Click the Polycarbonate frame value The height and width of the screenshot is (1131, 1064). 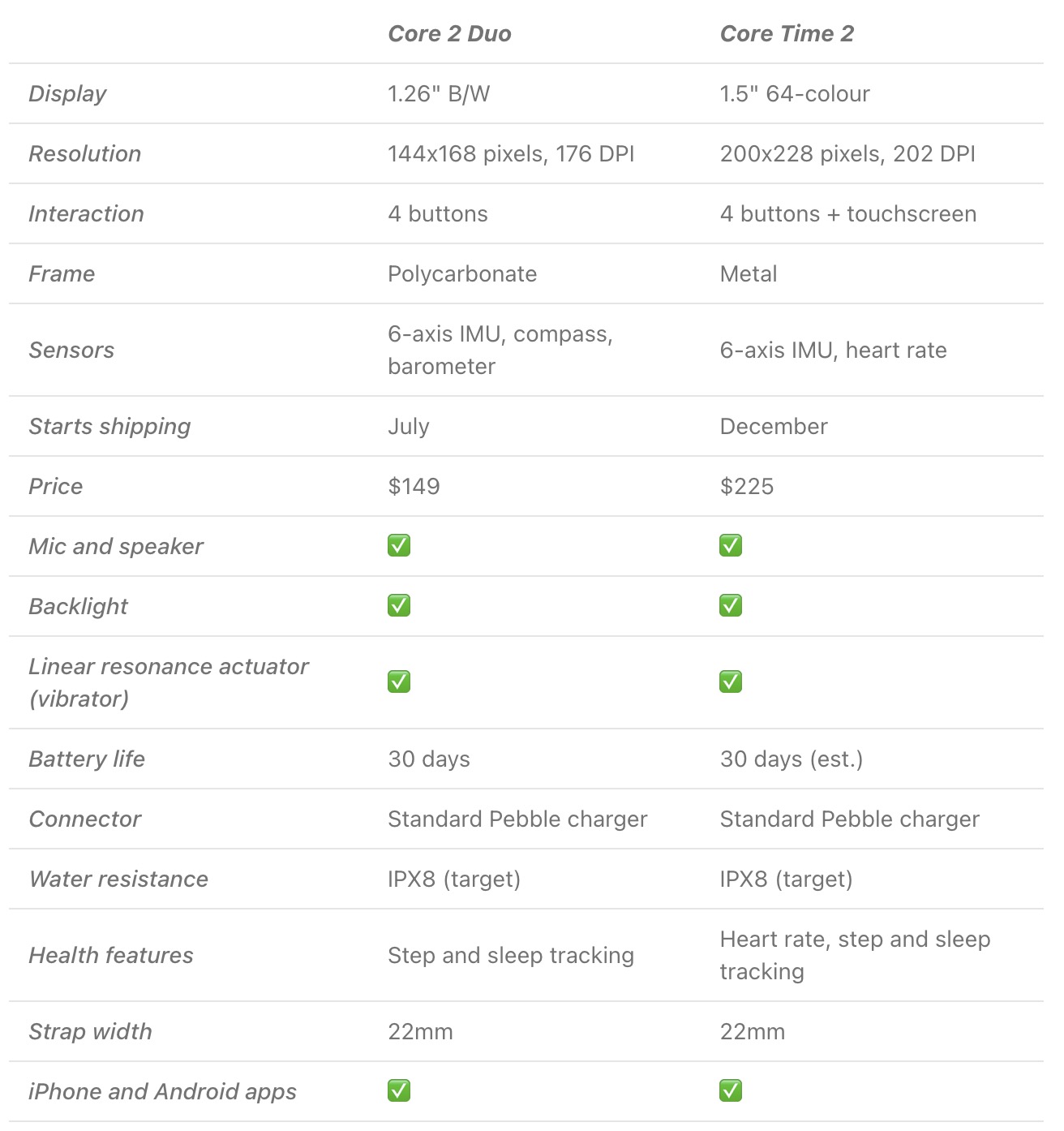tap(462, 274)
